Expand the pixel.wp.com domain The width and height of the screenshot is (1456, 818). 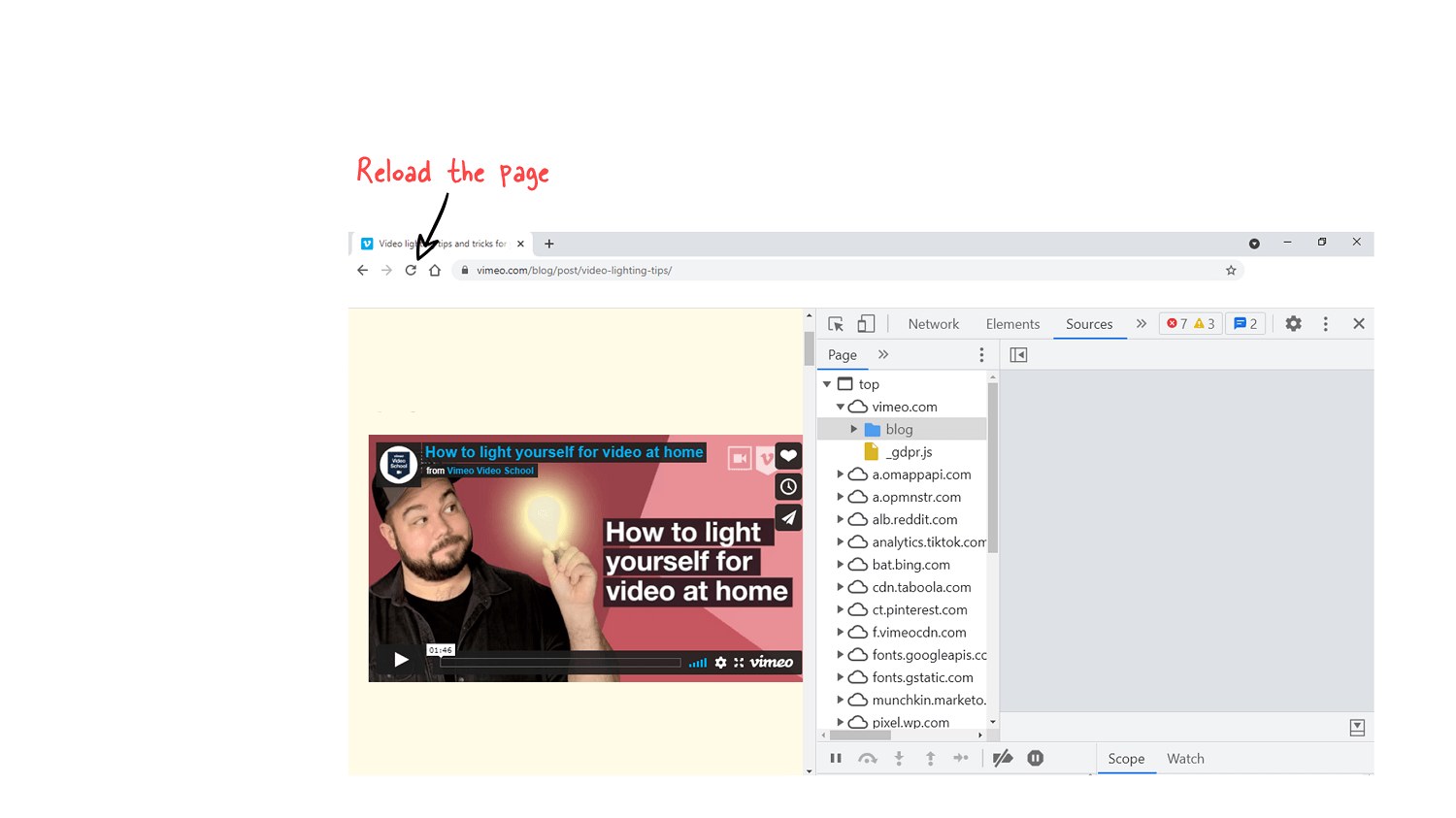coord(841,722)
